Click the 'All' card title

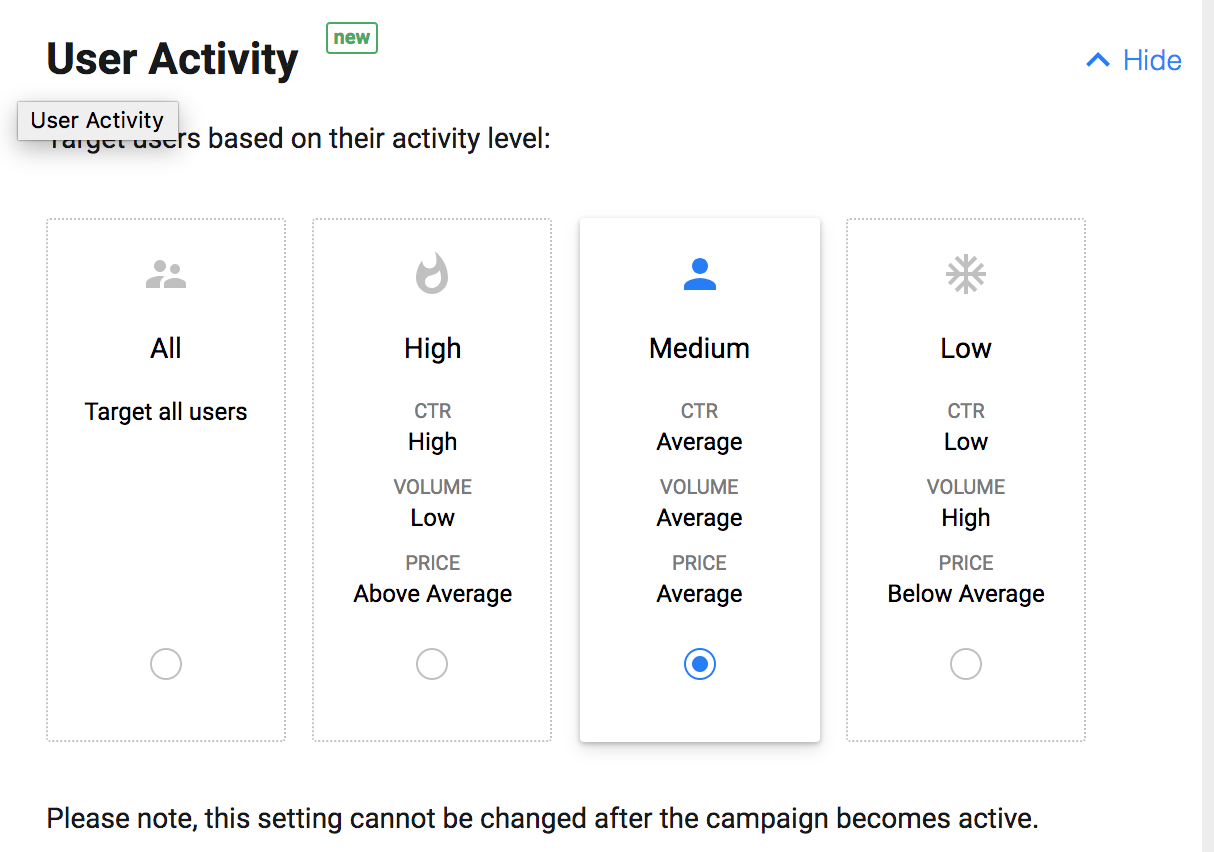(166, 348)
